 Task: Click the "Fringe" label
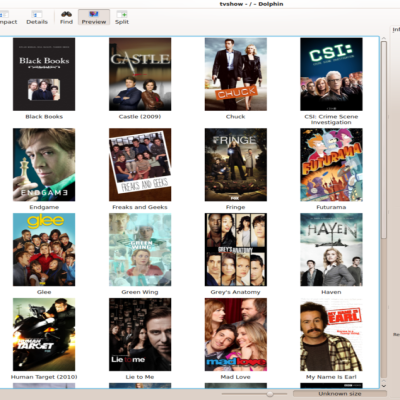click(x=236, y=207)
